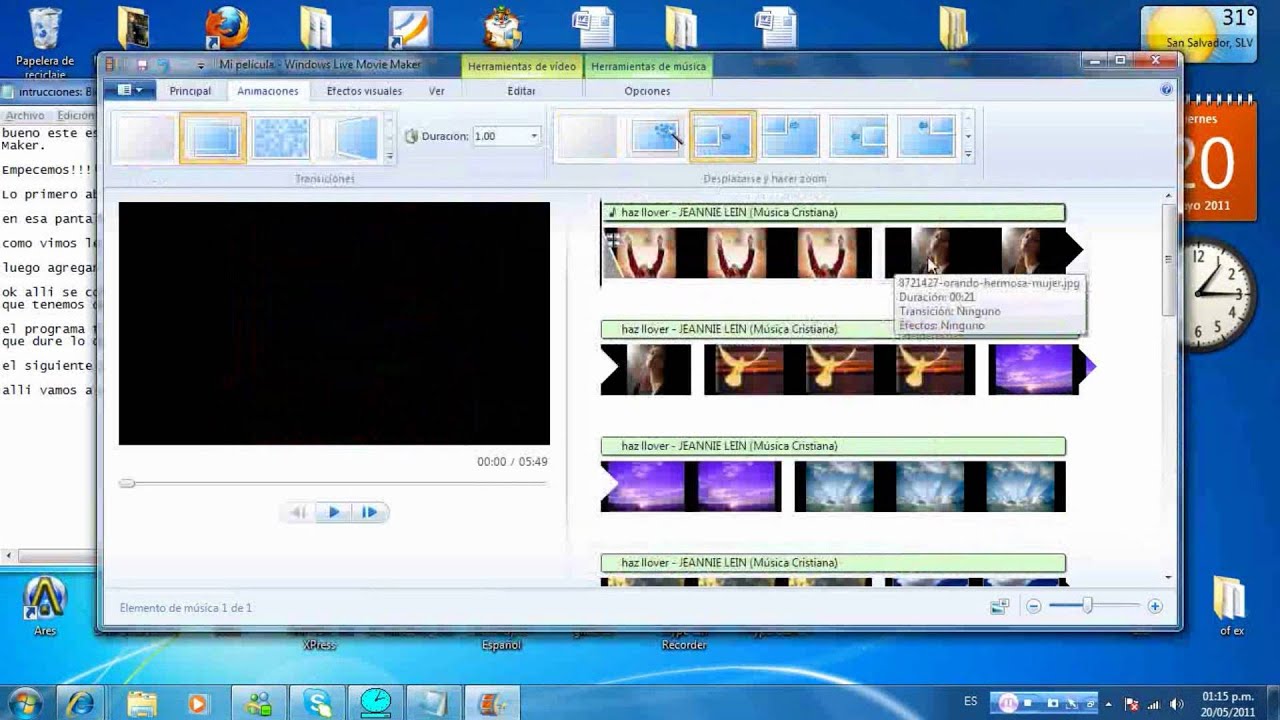Open the Ares desktop shortcut
The height and width of the screenshot is (720, 1280).
[x=45, y=606]
